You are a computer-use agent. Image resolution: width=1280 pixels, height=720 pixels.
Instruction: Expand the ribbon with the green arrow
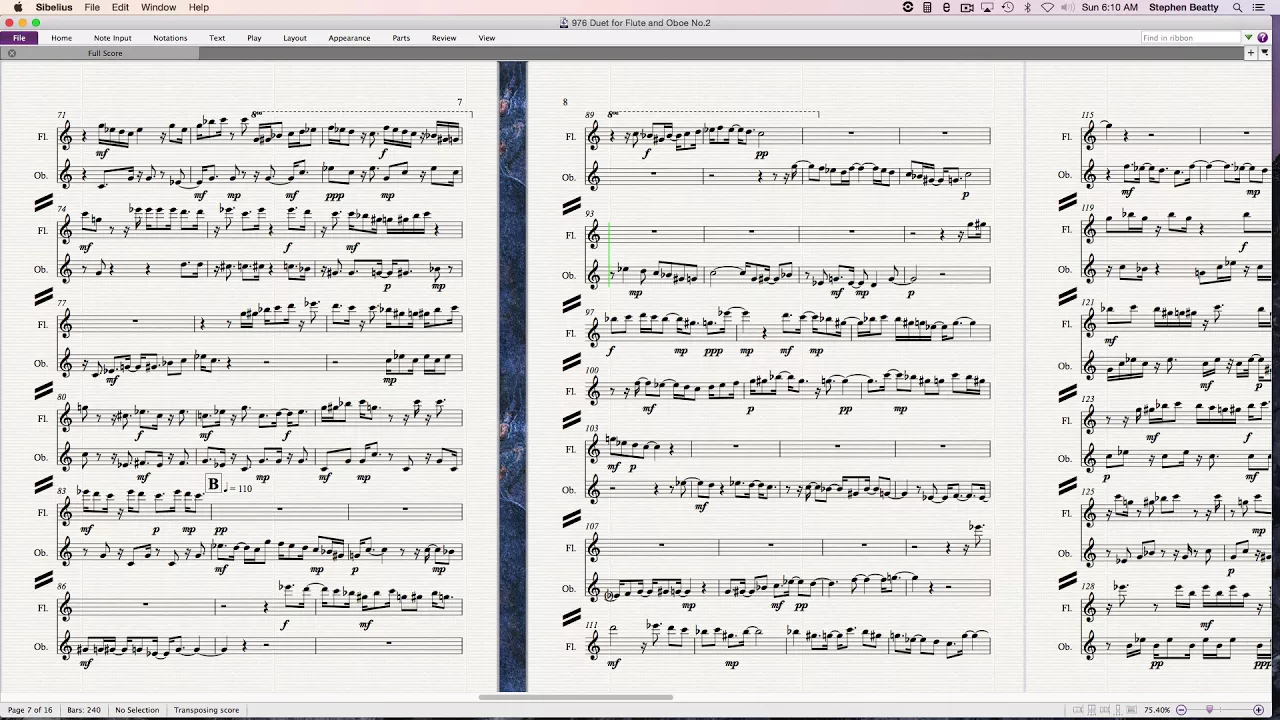point(1249,38)
